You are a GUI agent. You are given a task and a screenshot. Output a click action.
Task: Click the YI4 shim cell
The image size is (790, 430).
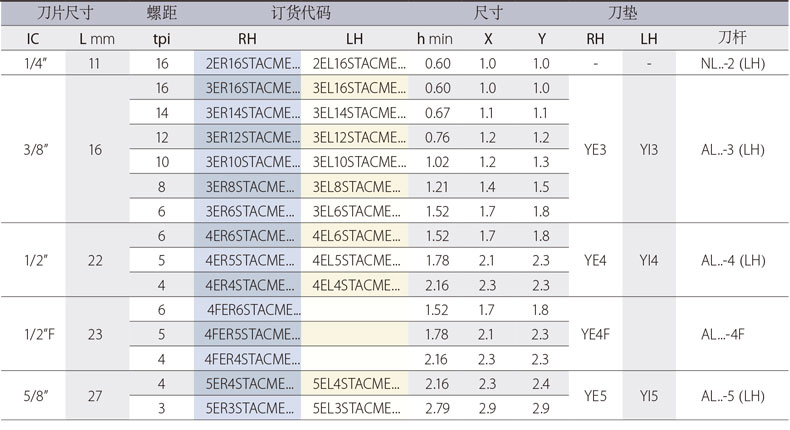point(650,260)
